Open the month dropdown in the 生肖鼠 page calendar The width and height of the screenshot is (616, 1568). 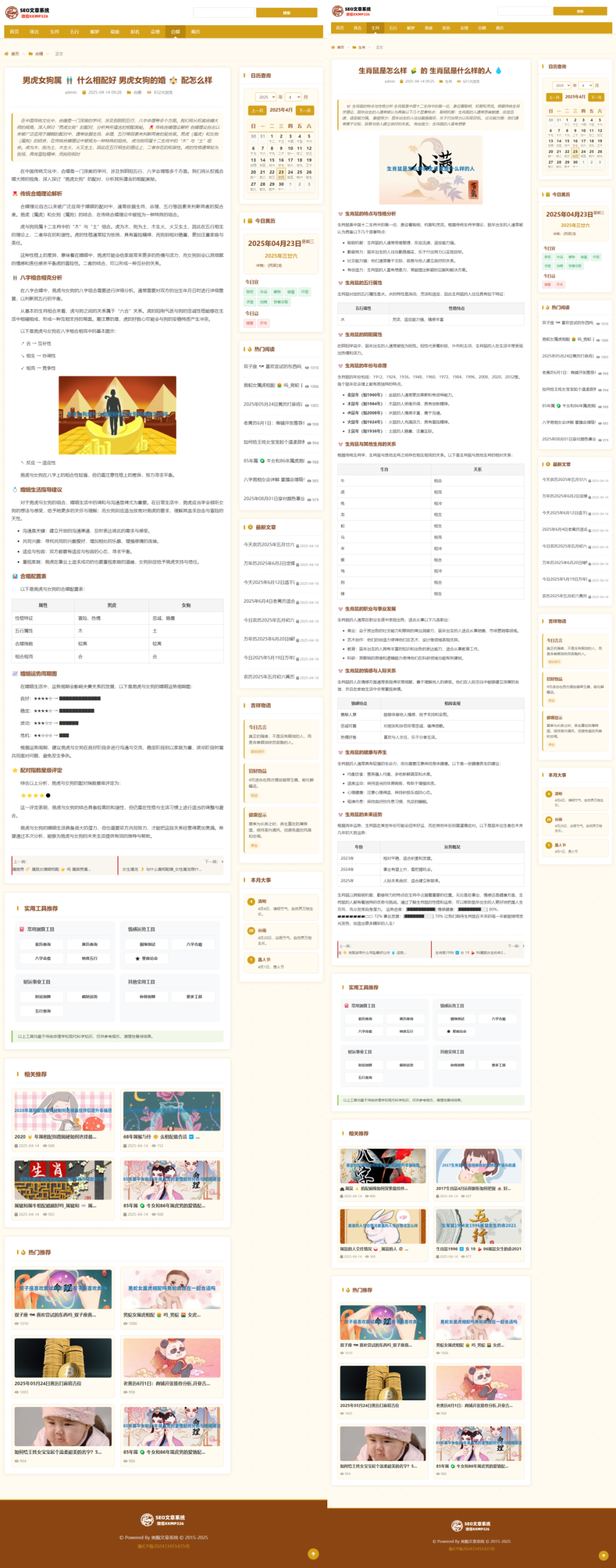coord(586,85)
